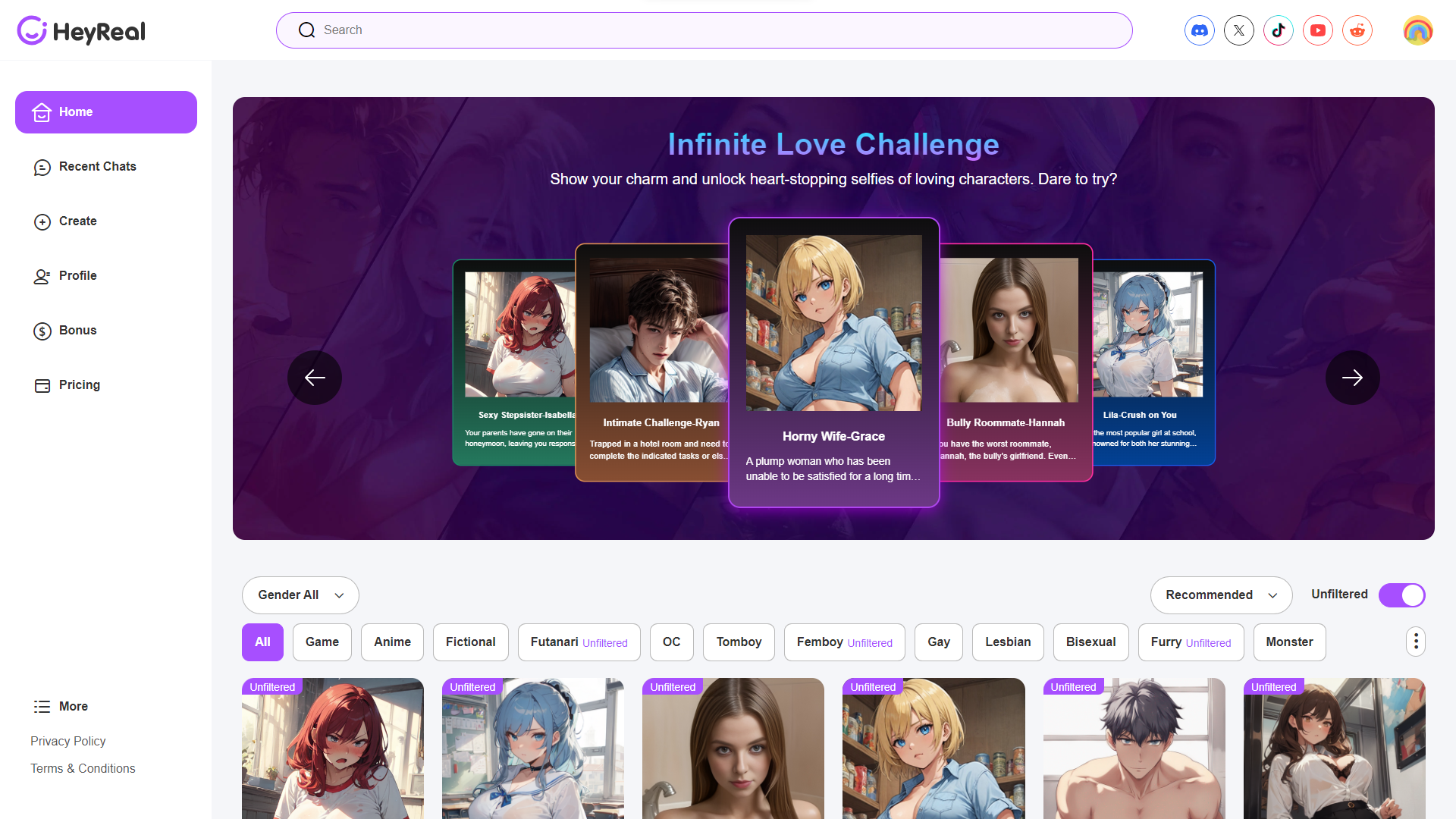Screen dimensions: 1456x819
Task: Click the Bonus dollar icon
Action: tap(42, 331)
